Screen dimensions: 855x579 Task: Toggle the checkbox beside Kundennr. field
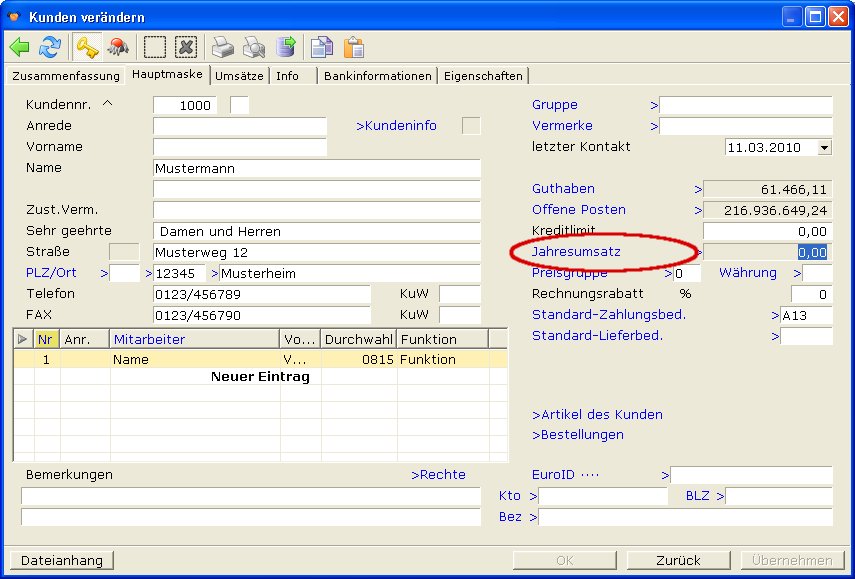239,105
